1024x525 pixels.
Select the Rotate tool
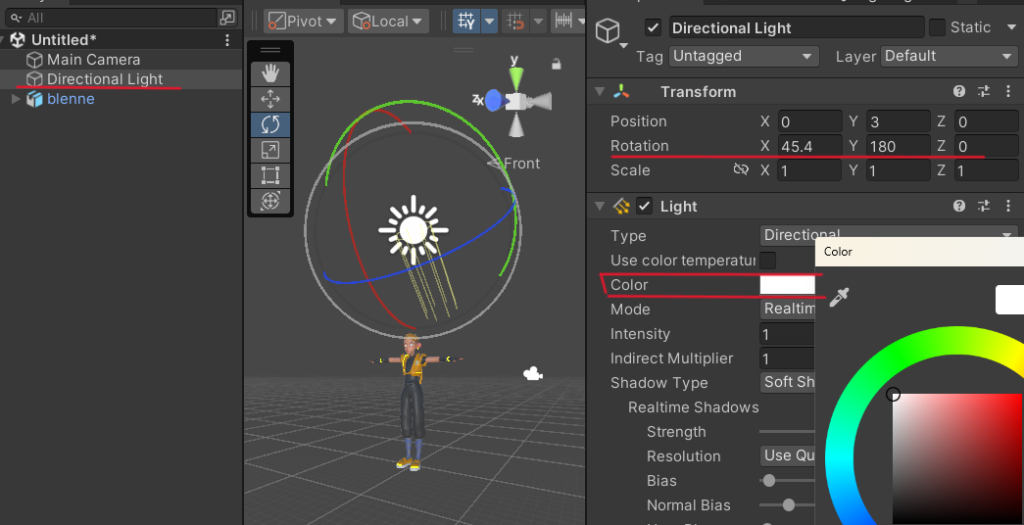pos(270,125)
